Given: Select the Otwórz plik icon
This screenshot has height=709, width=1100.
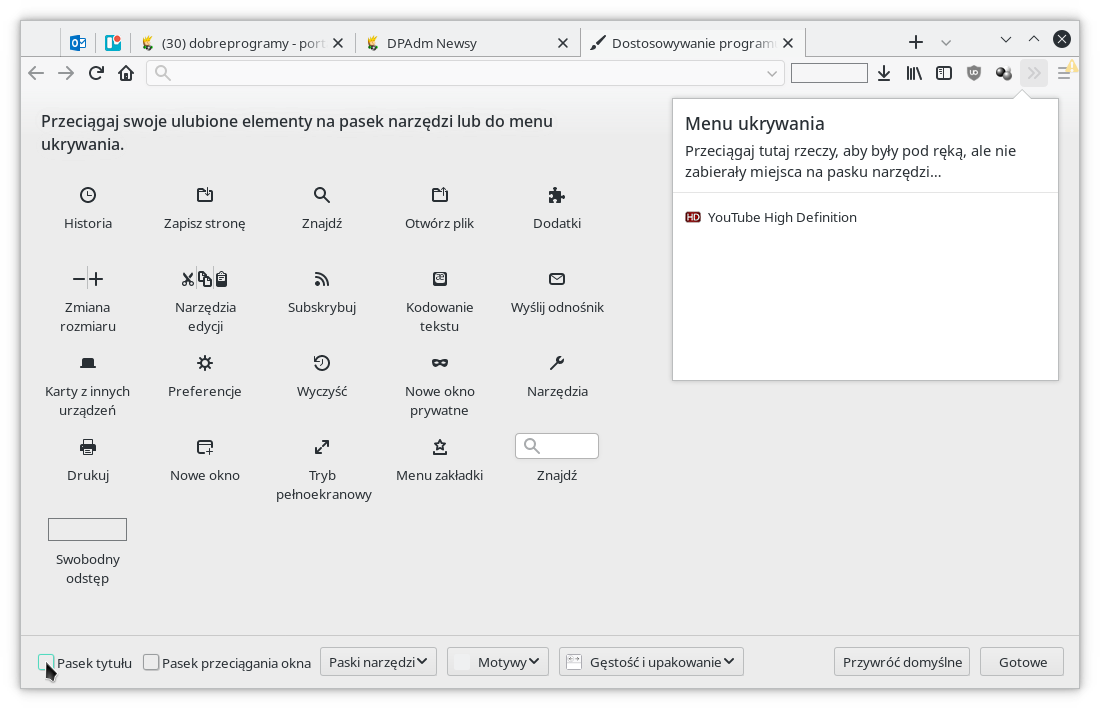Looking at the screenshot, I should (x=439, y=195).
